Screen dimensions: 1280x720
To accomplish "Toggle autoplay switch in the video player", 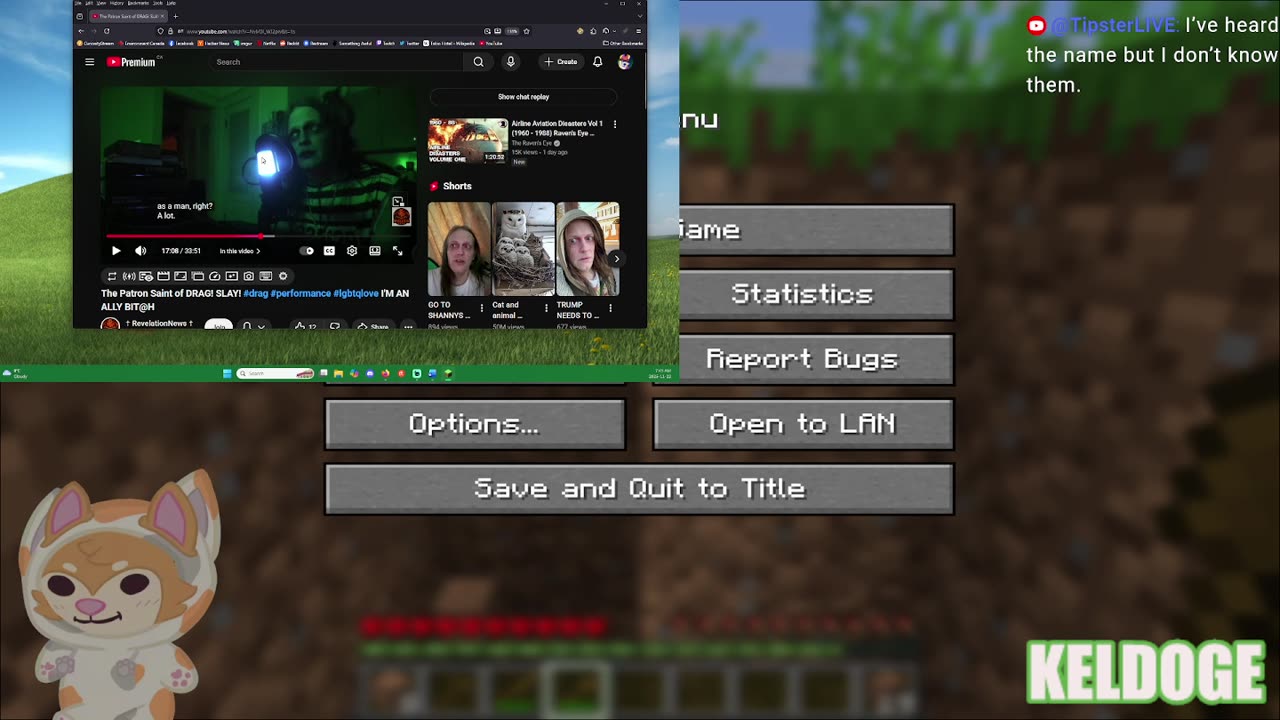I will [307, 251].
